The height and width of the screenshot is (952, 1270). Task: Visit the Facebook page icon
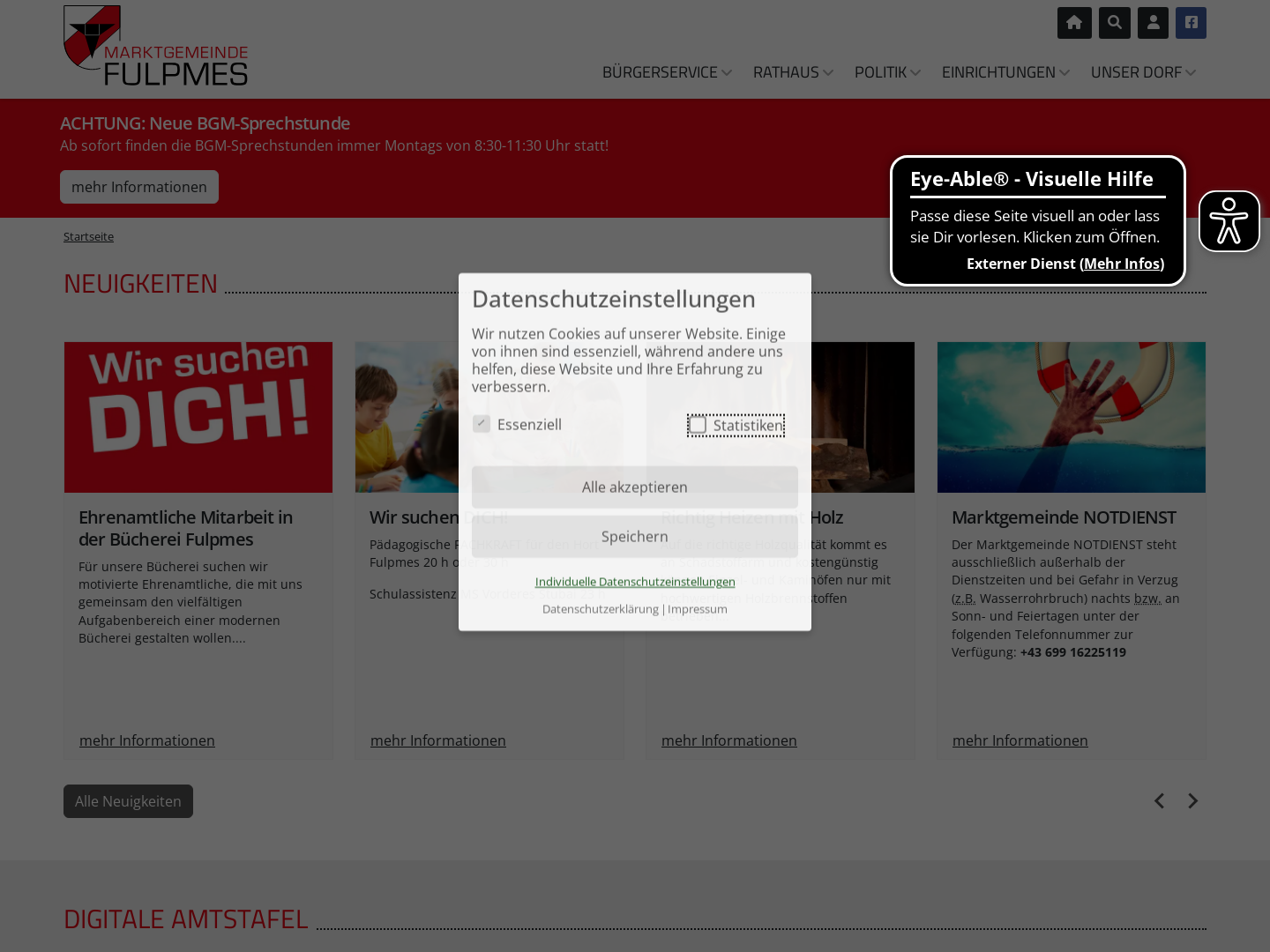click(x=1191, y=23)
